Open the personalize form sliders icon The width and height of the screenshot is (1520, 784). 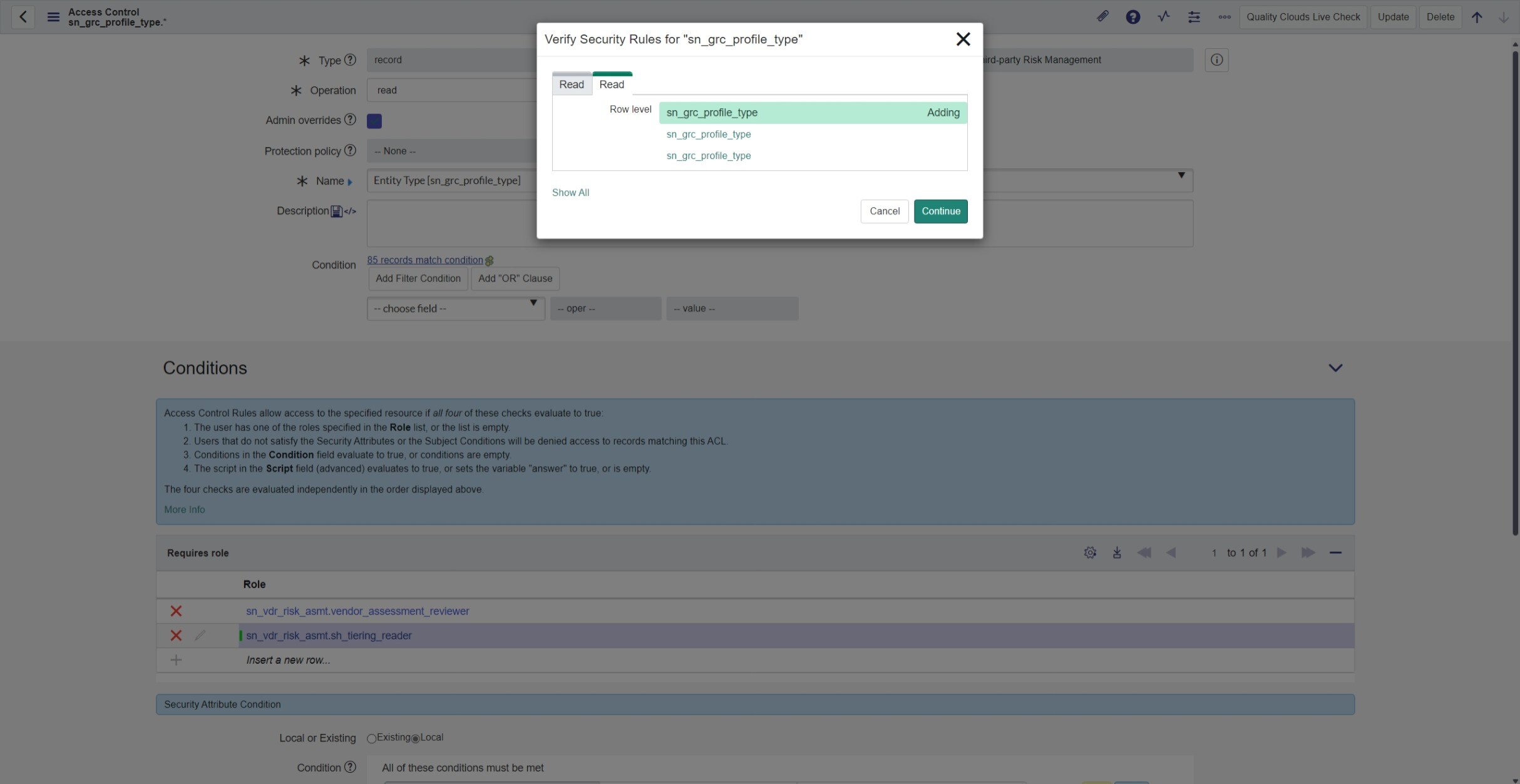(1194, 17)
